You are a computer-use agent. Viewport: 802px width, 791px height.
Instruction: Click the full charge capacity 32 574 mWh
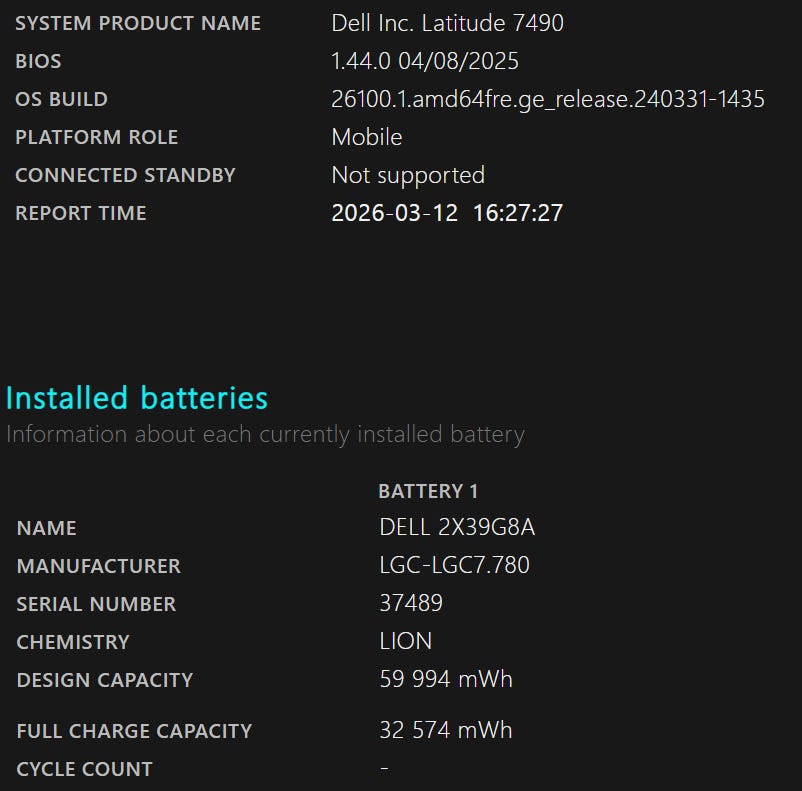[x=446, y=730]
